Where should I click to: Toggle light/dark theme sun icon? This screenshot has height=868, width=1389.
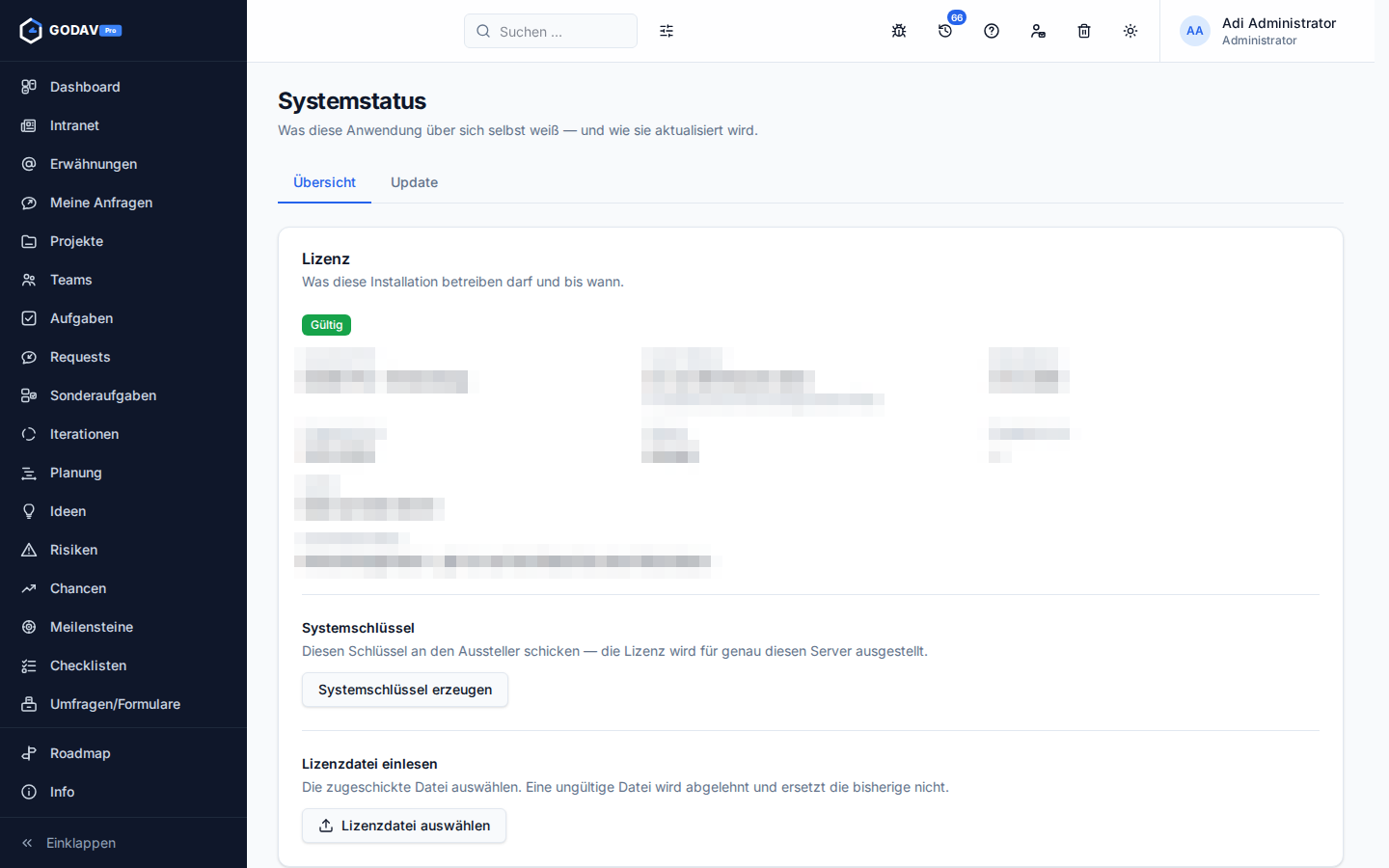(x=1130, y=31)
